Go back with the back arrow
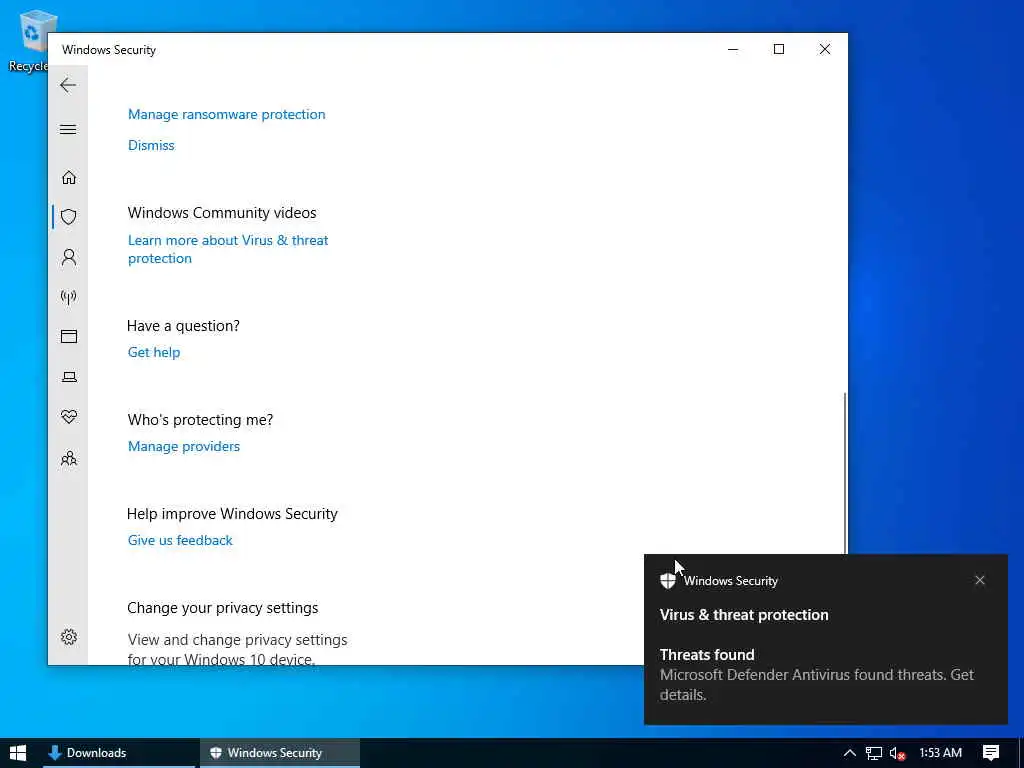 [68, 85]
